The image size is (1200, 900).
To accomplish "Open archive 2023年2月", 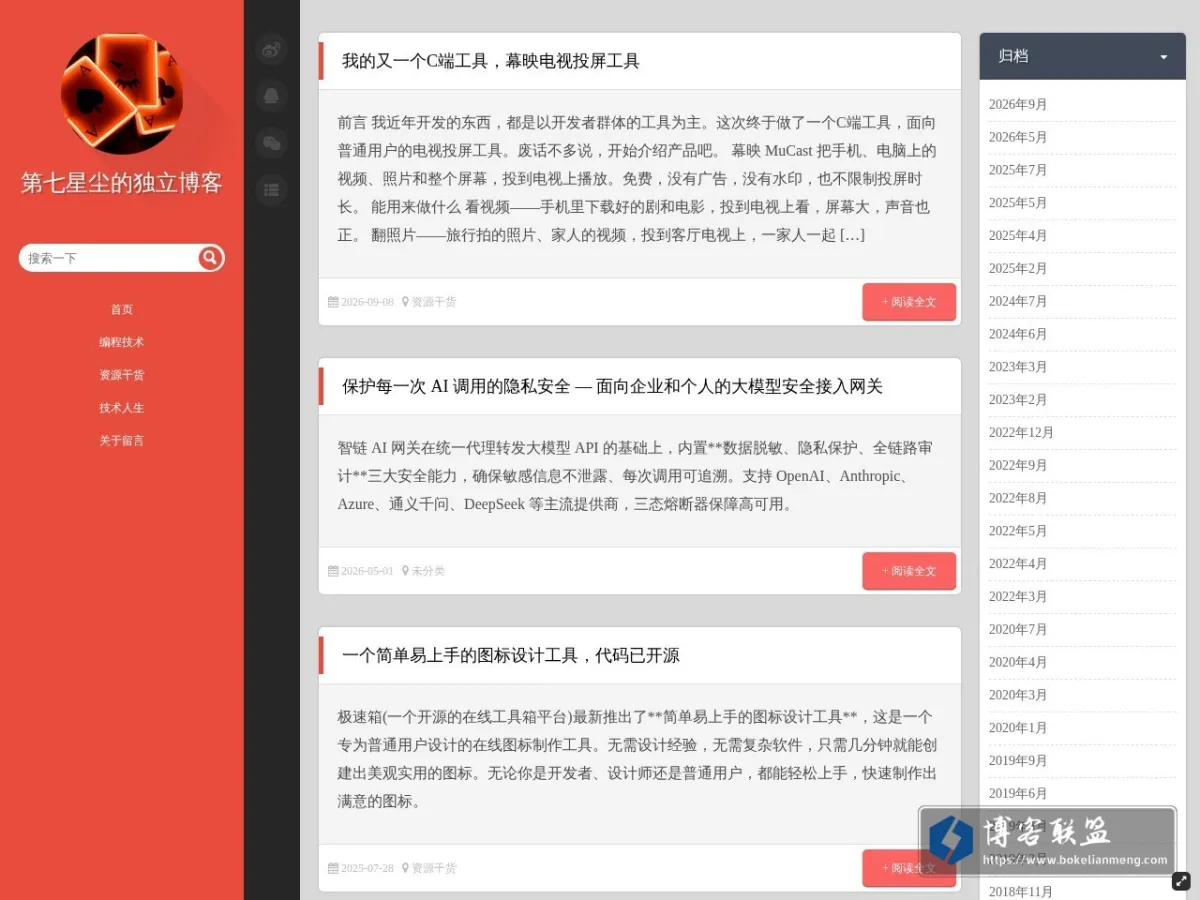I will tap(1018, 400).
